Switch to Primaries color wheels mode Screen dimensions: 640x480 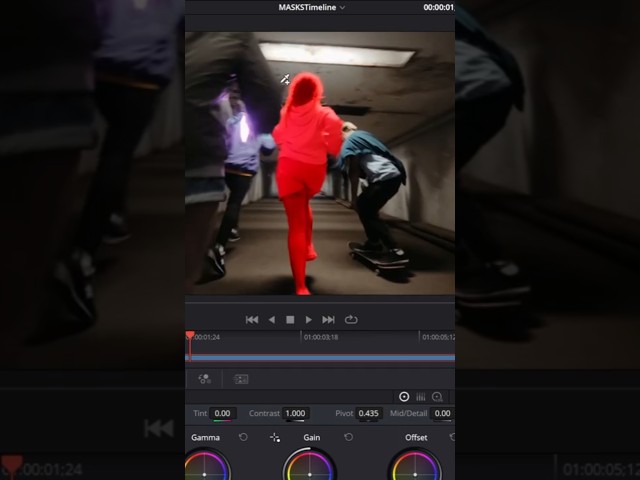[x=404, y=397]
